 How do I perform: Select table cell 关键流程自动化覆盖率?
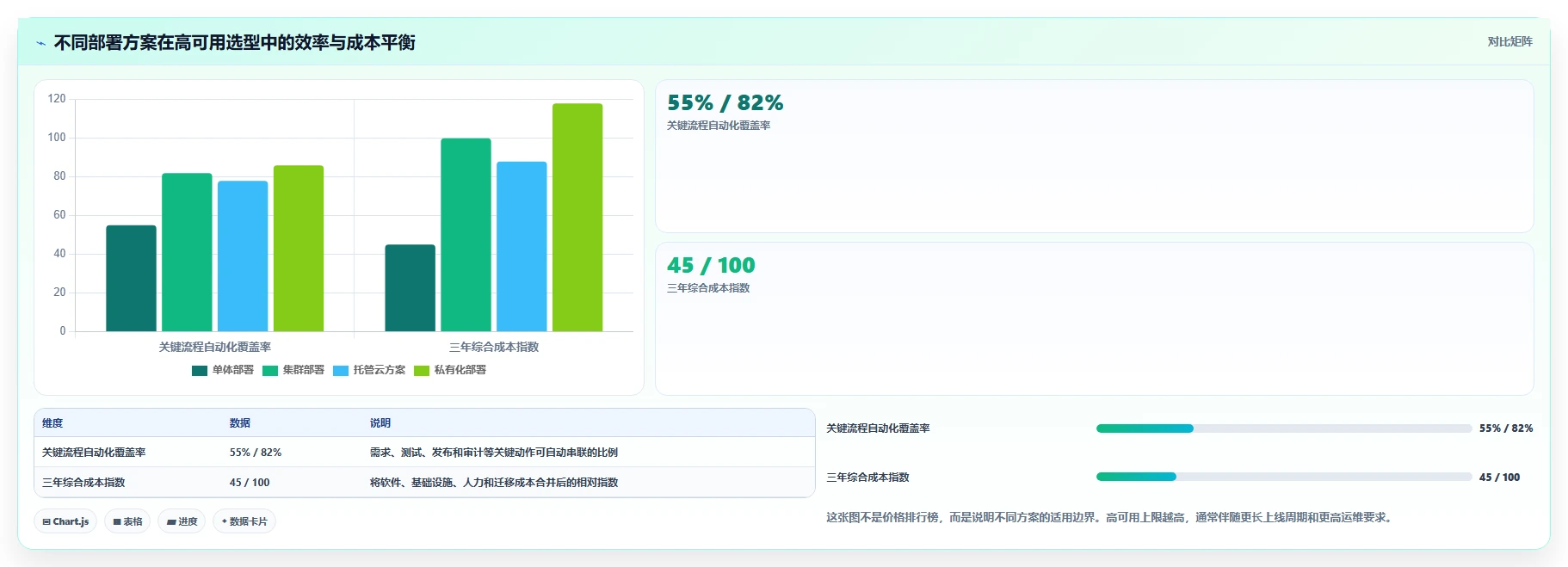point(94,453)
